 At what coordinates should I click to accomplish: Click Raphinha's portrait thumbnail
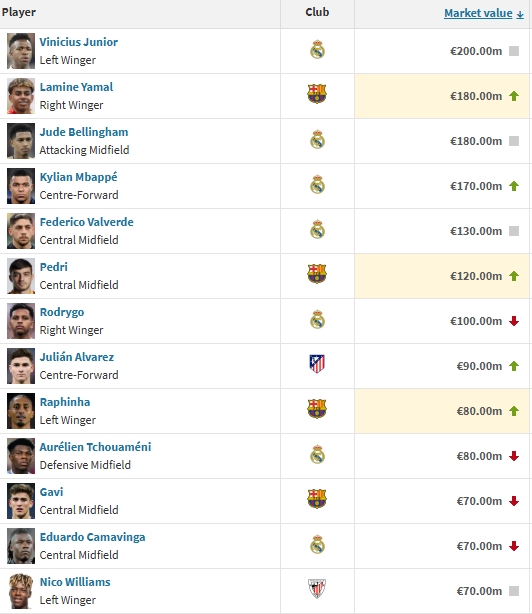click(21, 411)
